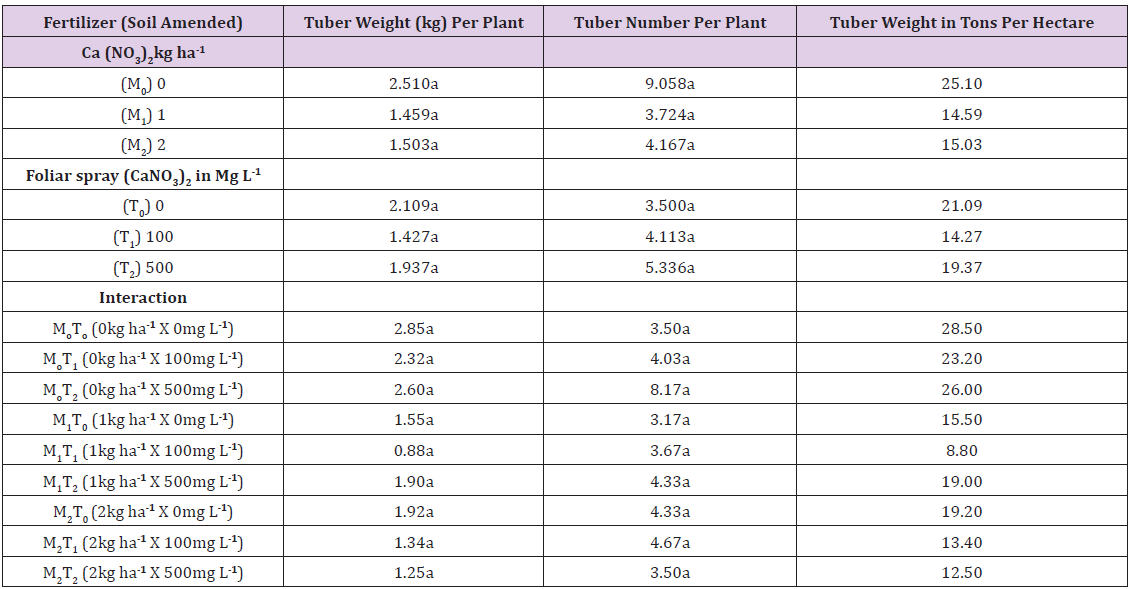Select the Ca (NO3)2 kg ha-1 subheading cell
The height and width of the screenshot is (589, 1131).
pyautogui.click(x=143, y=53)
